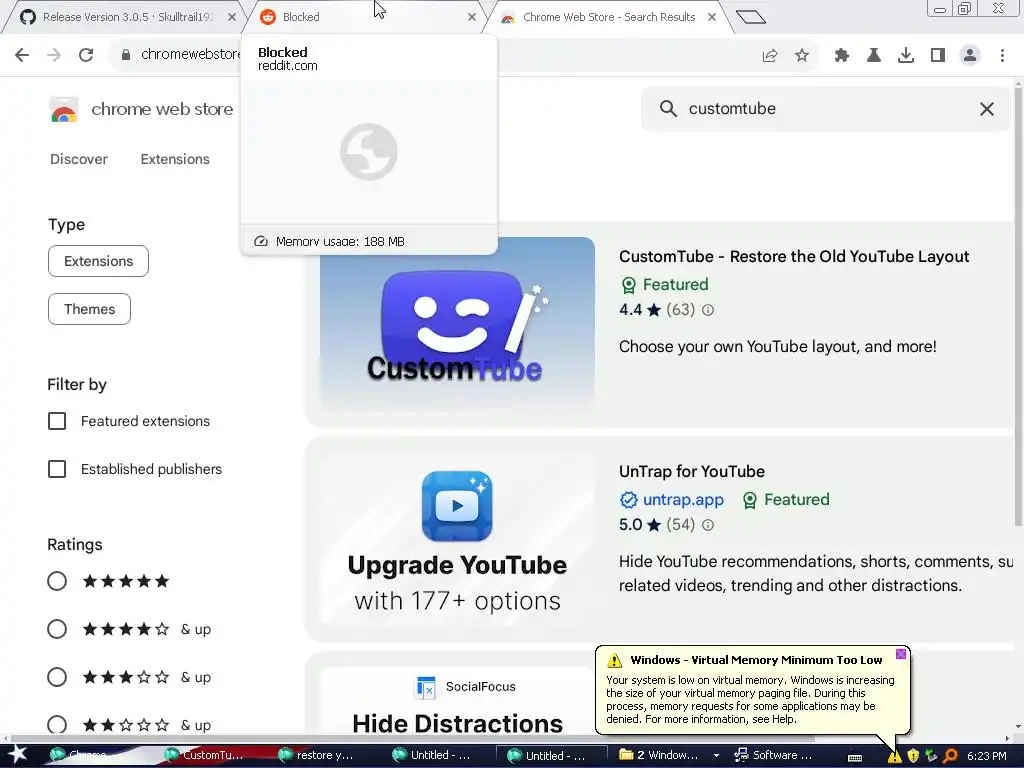This screenshot has width=1024, height=768.
Task: Open the Chrome three-dot menu
Action: (x=1002, y=56)
